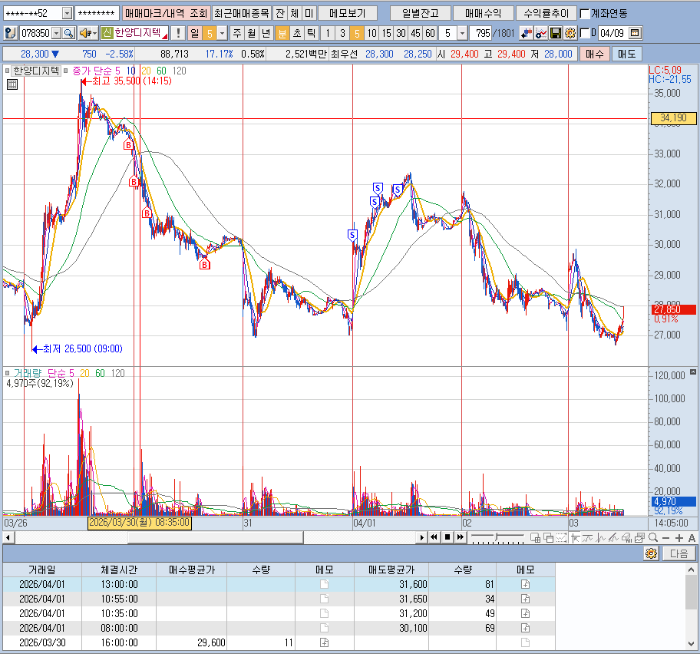Click the floppy disk save icon
This screenshot has height=654, width=700.
555,33
